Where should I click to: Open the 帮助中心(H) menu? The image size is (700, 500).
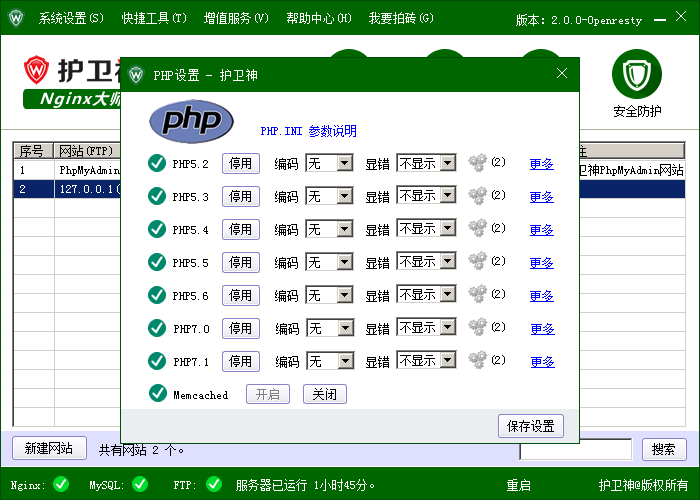pyautogui.click(x=319, y=18)
